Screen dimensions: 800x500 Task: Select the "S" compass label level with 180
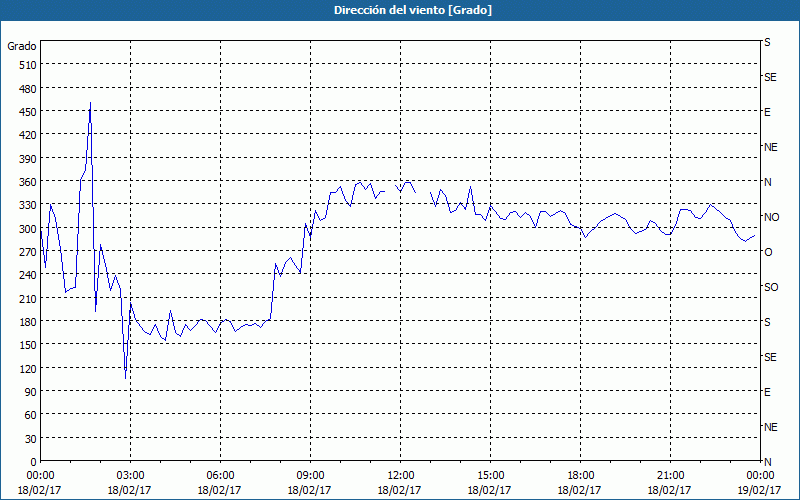(x=767, y=322)
